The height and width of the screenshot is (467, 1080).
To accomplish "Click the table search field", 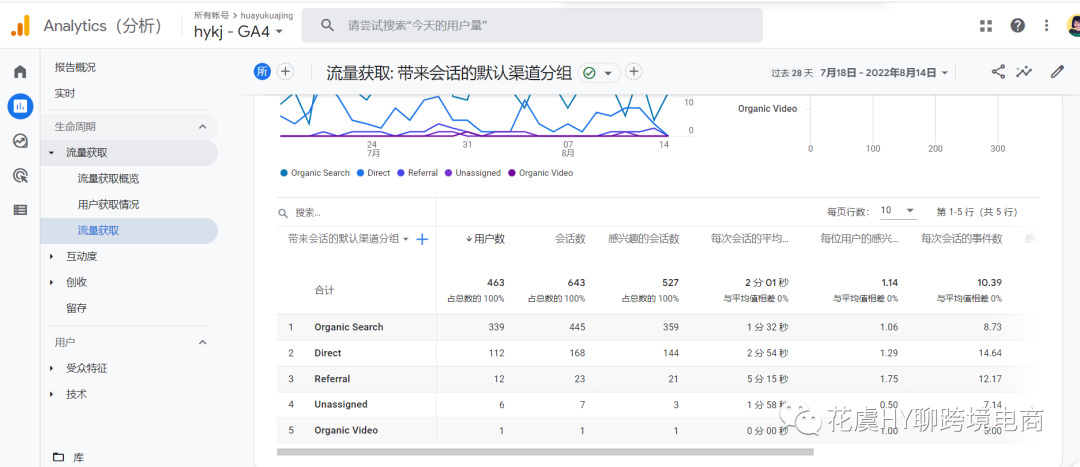I will tap(350, 213).
